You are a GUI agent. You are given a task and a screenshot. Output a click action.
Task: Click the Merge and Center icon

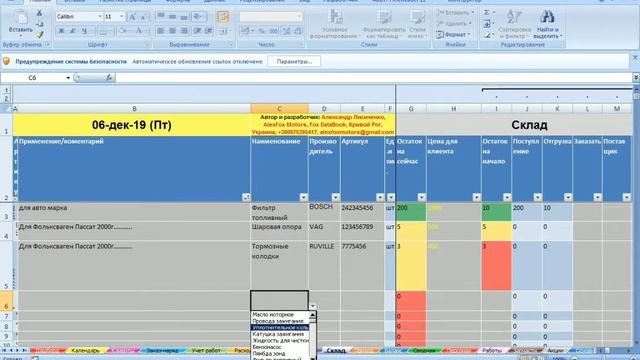coord(223,31)
